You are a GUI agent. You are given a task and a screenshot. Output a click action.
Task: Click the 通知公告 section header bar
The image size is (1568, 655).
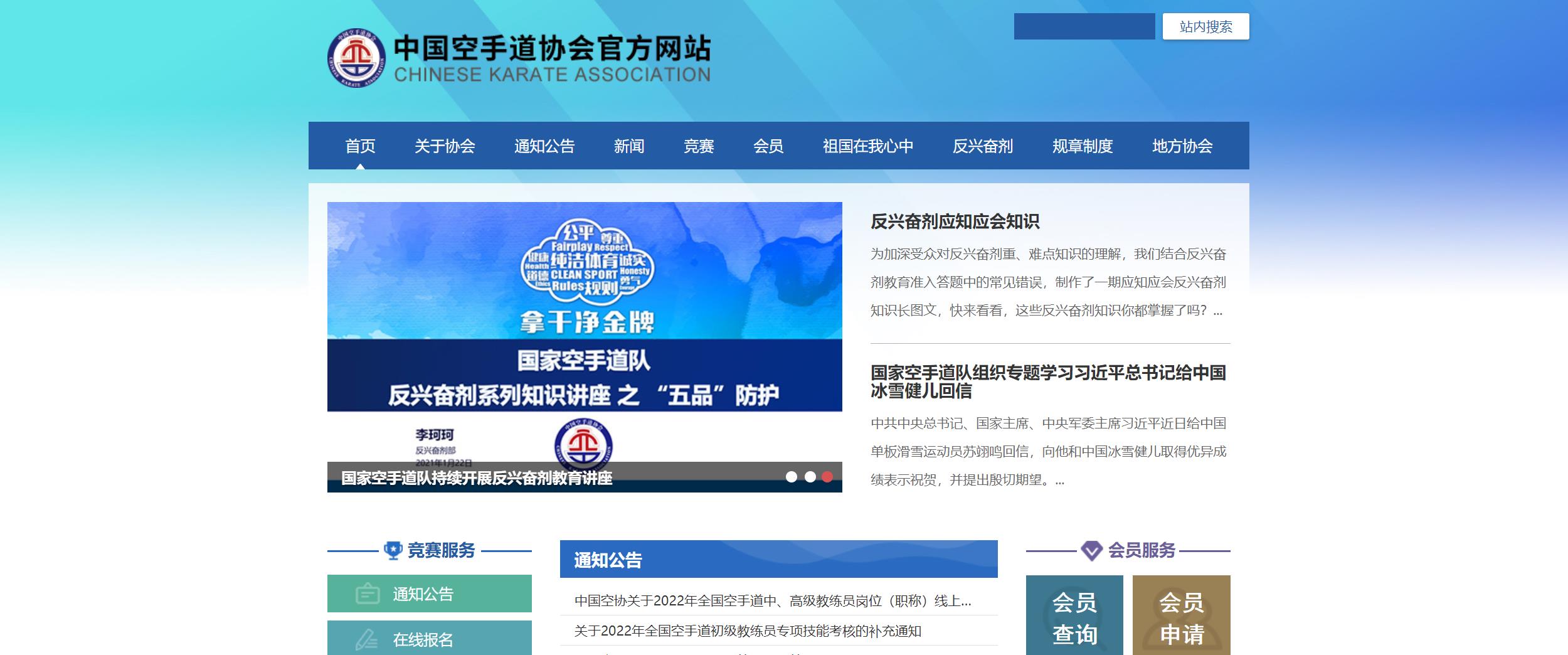778,559
